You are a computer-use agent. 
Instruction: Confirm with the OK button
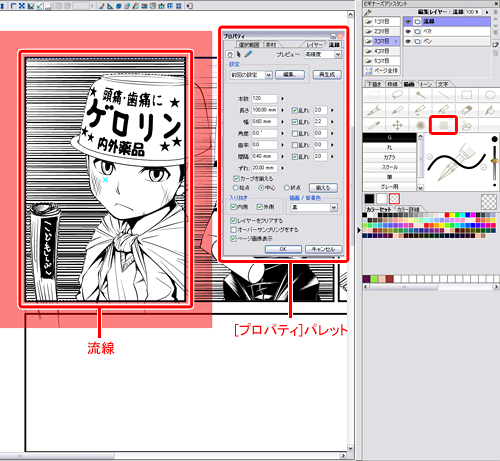coord(283,249)
